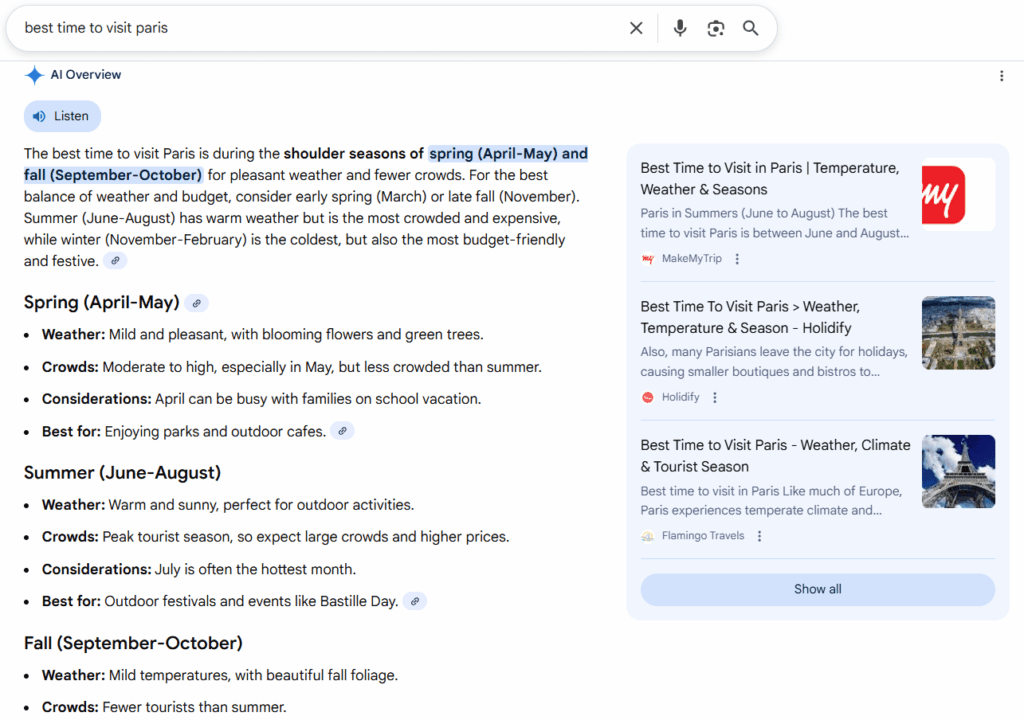Click the link chip beside Spring (April-May) heading

point(196,302)
